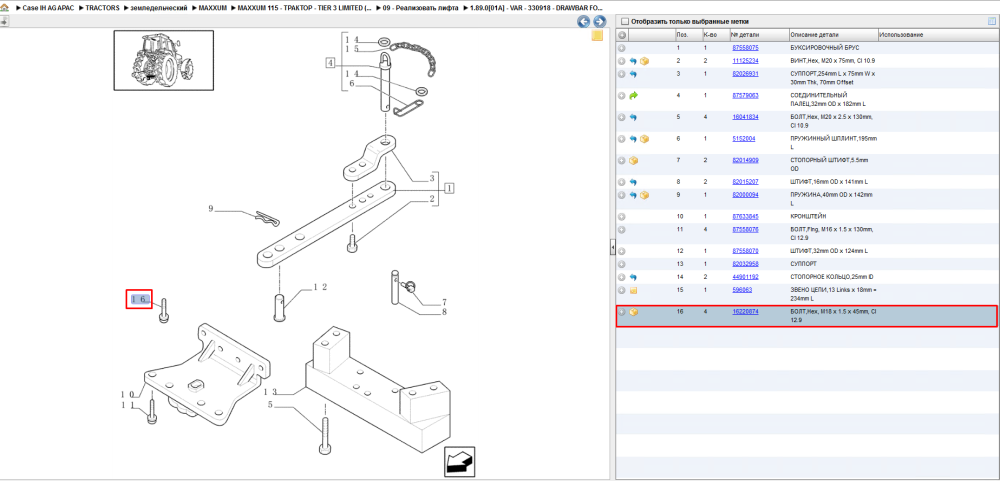Open part number link 87558075
1000x481 pixels.
click(745, 48)
